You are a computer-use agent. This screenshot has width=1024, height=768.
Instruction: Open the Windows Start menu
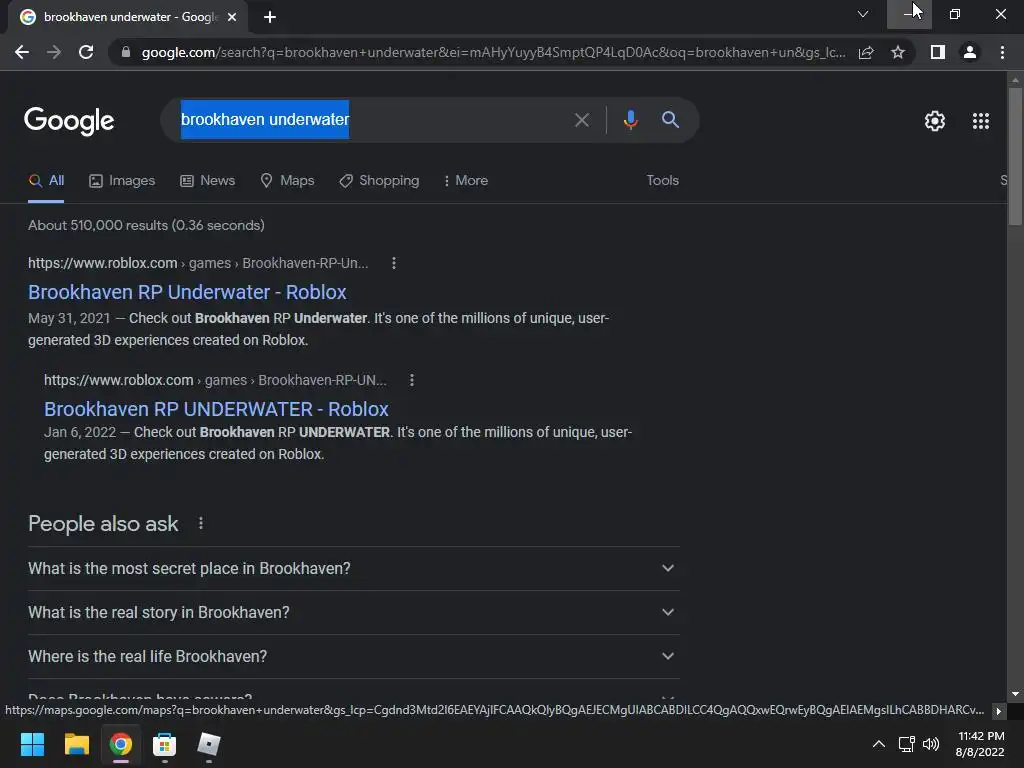pyautogui.click(x=32, y=744)
